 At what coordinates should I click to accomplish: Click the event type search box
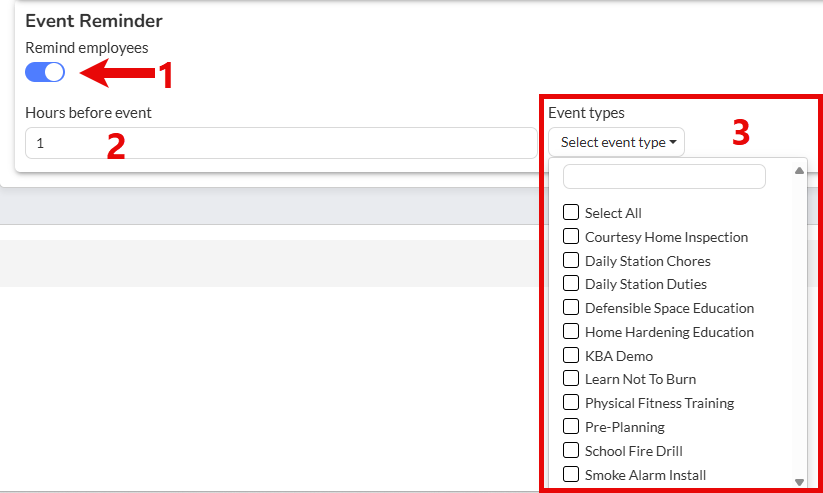(x=664, y=177)
